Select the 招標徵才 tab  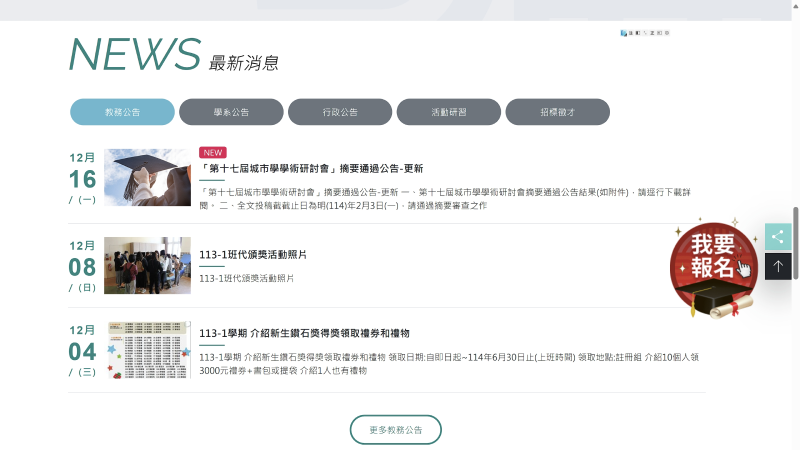click(x=558, y=112)
